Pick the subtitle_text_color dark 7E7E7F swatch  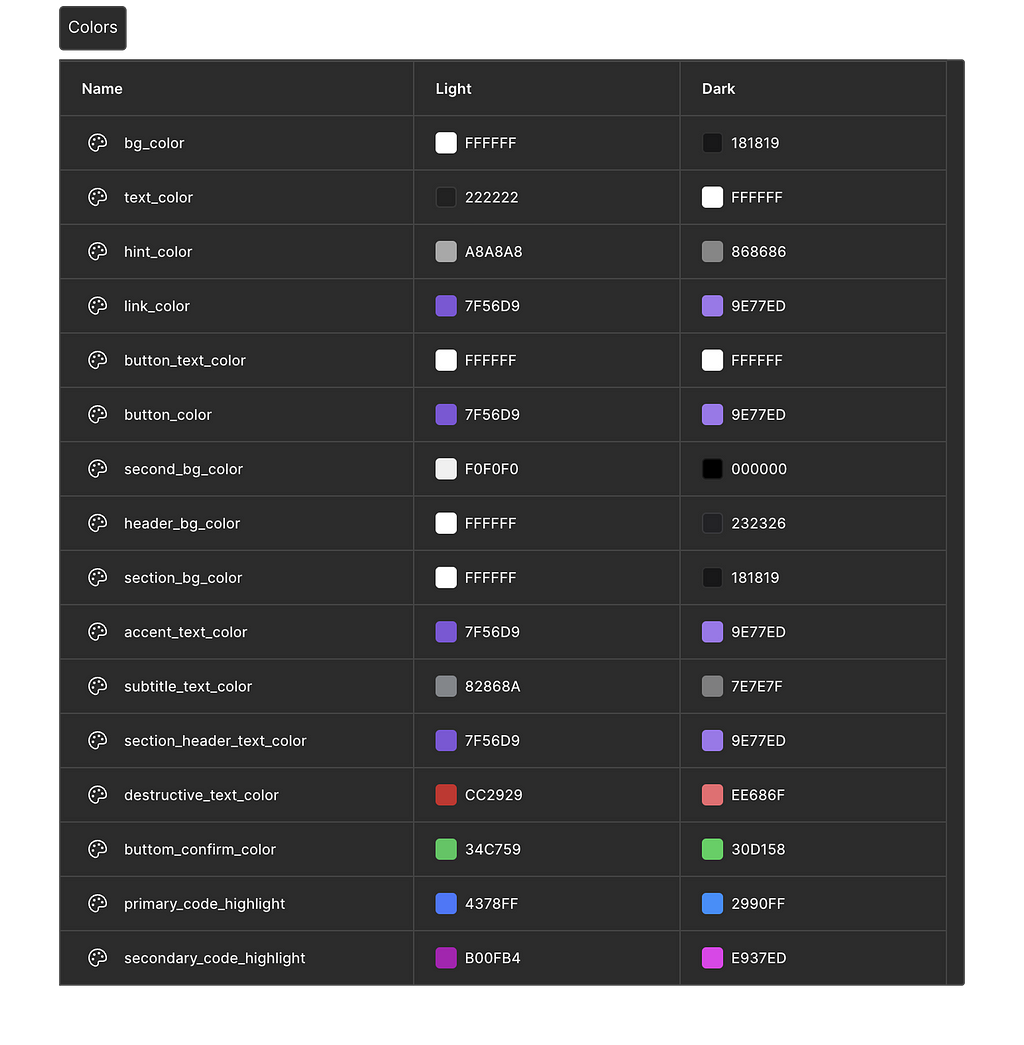712,686
